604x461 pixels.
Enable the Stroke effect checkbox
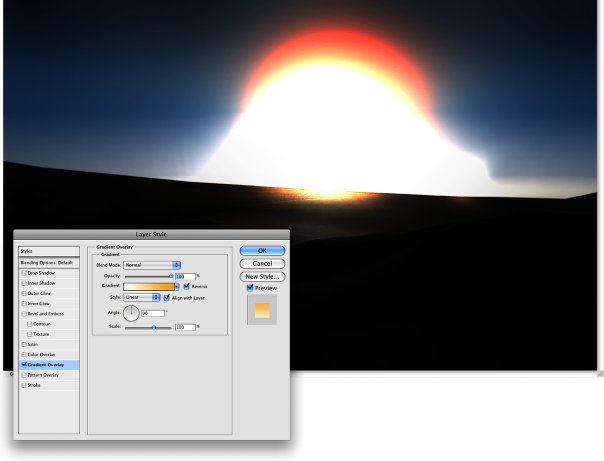pyautogui.click(x=24, y=385)
